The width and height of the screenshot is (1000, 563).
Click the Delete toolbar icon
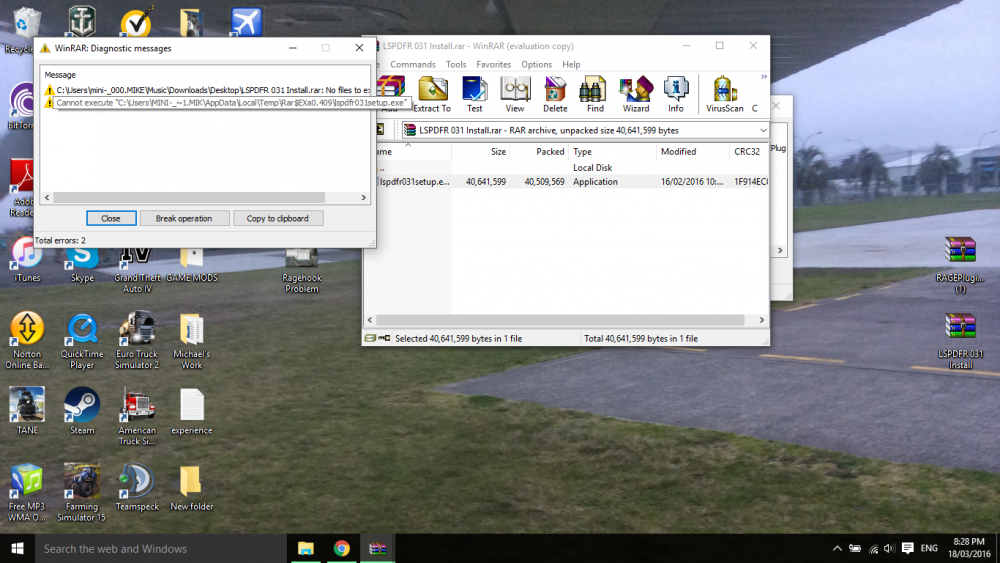(x=555, y=94)
